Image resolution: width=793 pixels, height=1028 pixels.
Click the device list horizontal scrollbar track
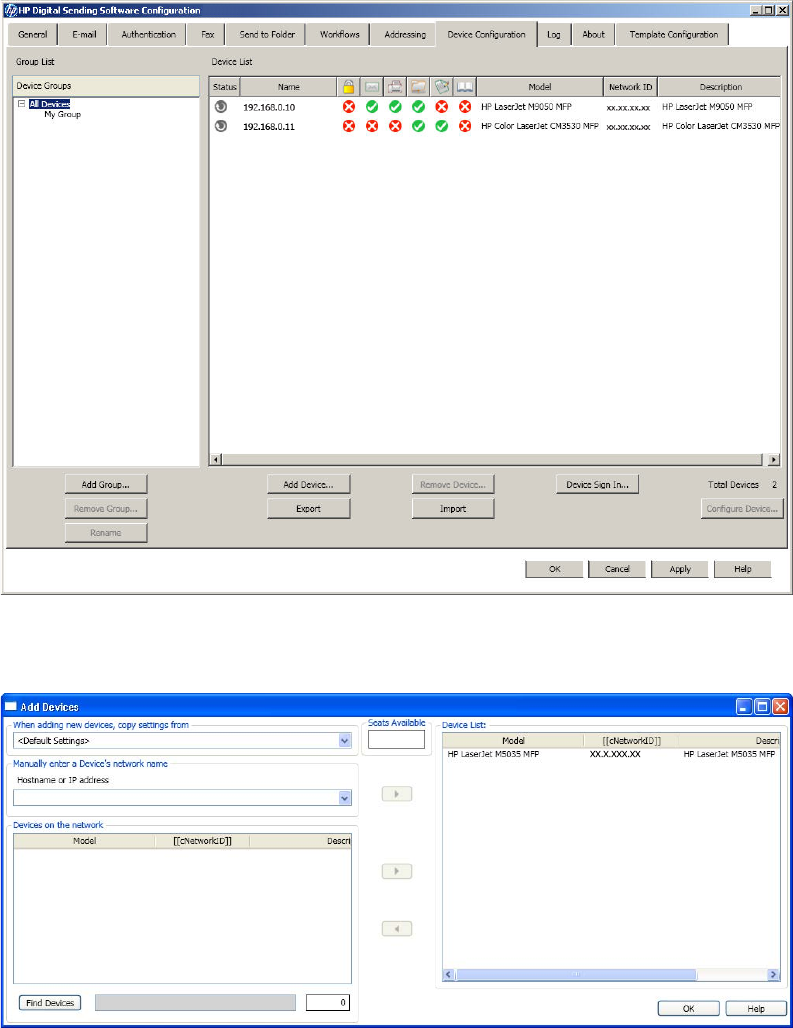coord(492,460)
